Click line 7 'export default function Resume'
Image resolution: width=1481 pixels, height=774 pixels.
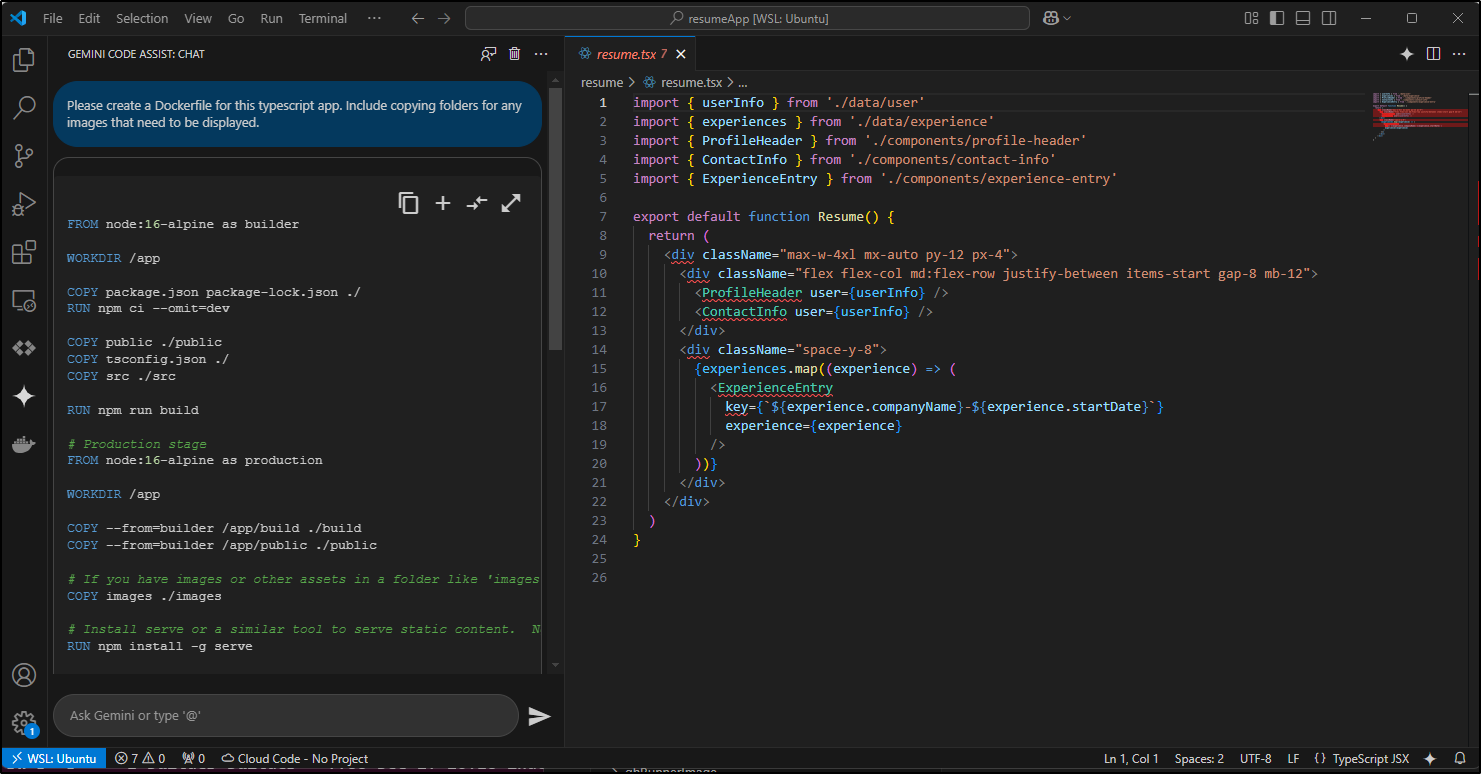pos(763,216)
